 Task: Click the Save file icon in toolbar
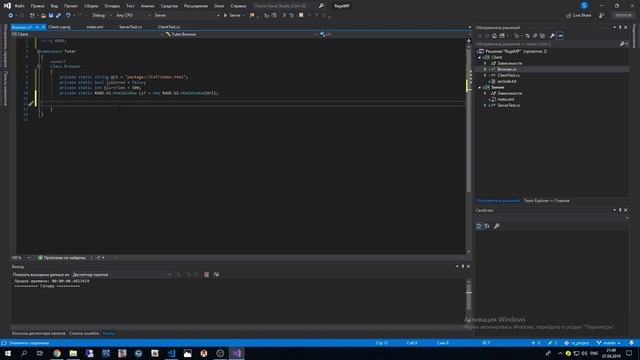pyautogui.click(x=51, y=15)
